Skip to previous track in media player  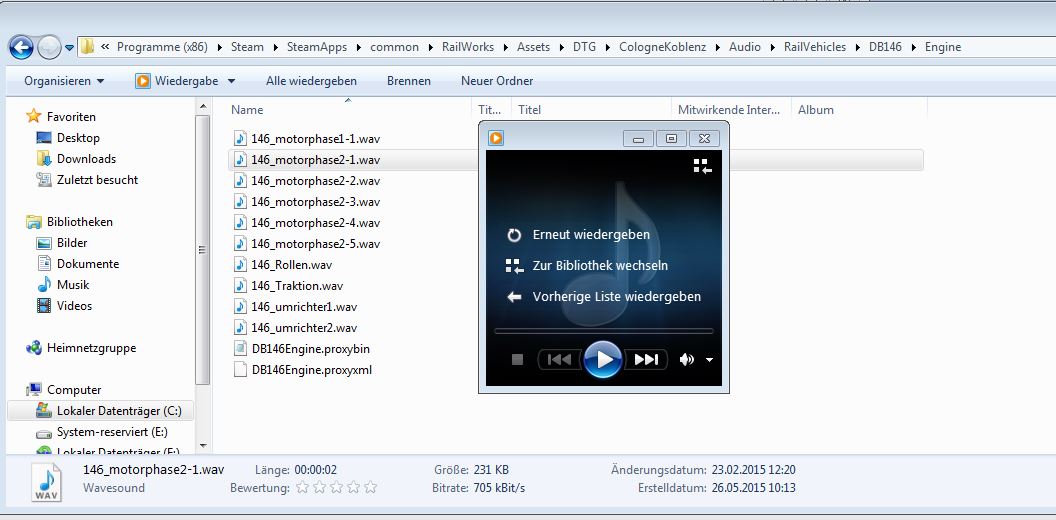click(x=559, y=360)
